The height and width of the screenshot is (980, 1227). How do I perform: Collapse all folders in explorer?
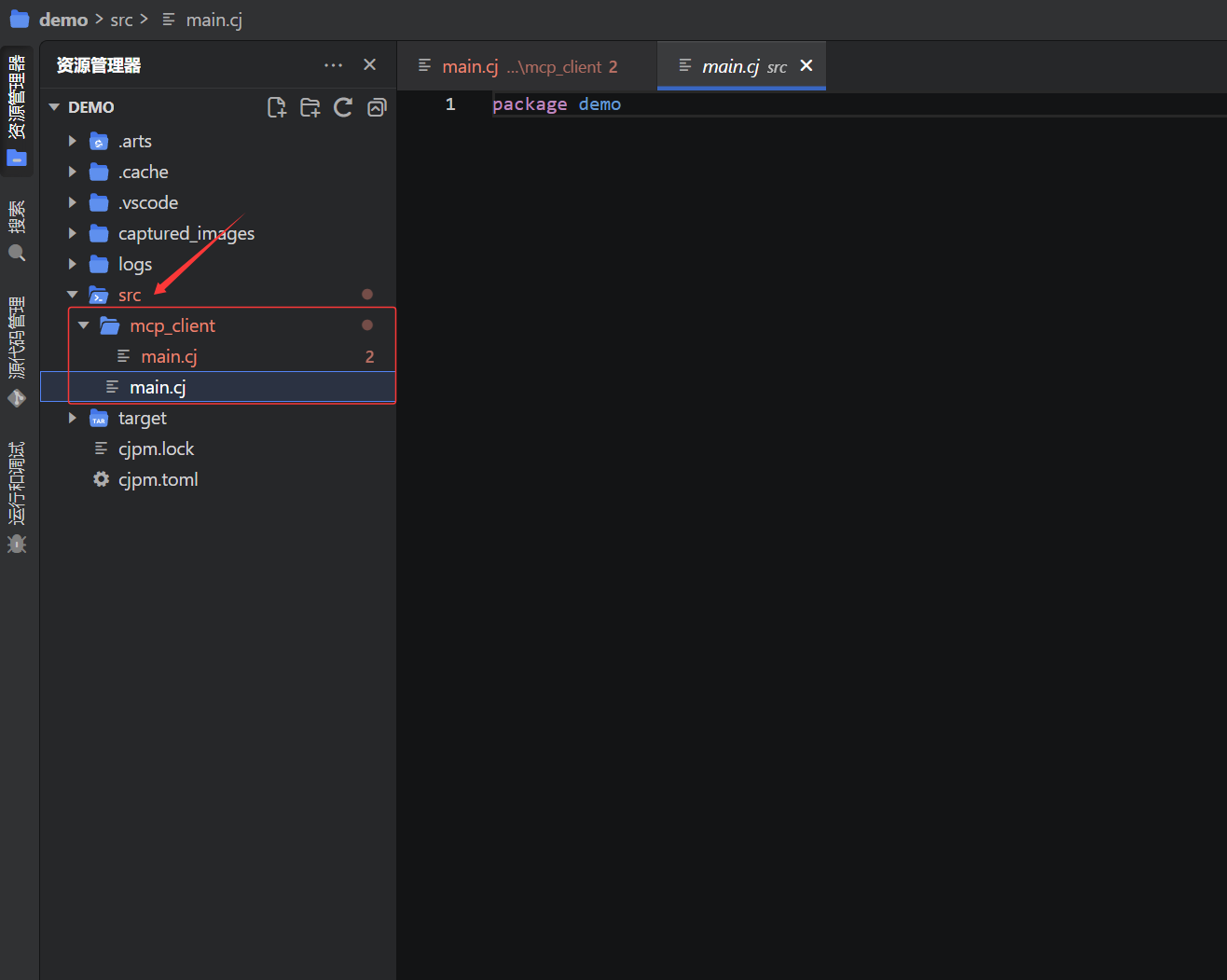[x=377, y=107]
